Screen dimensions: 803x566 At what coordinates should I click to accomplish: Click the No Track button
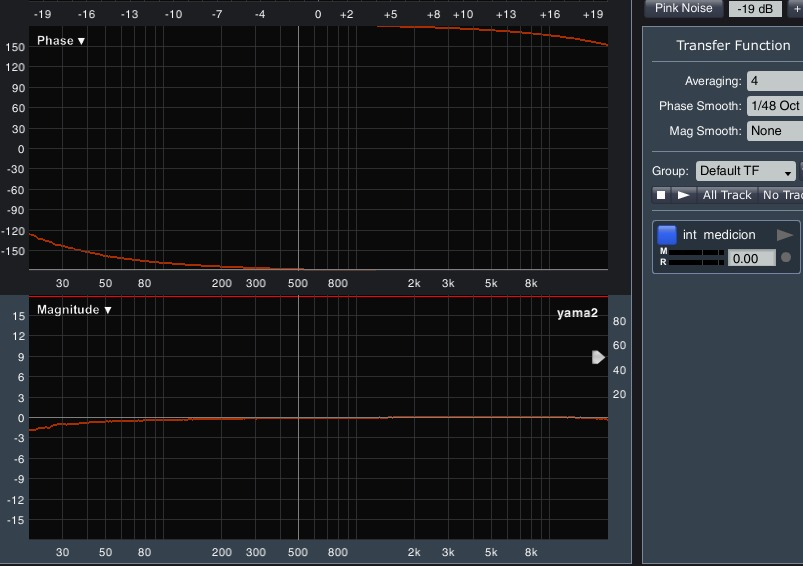[781, 195]
